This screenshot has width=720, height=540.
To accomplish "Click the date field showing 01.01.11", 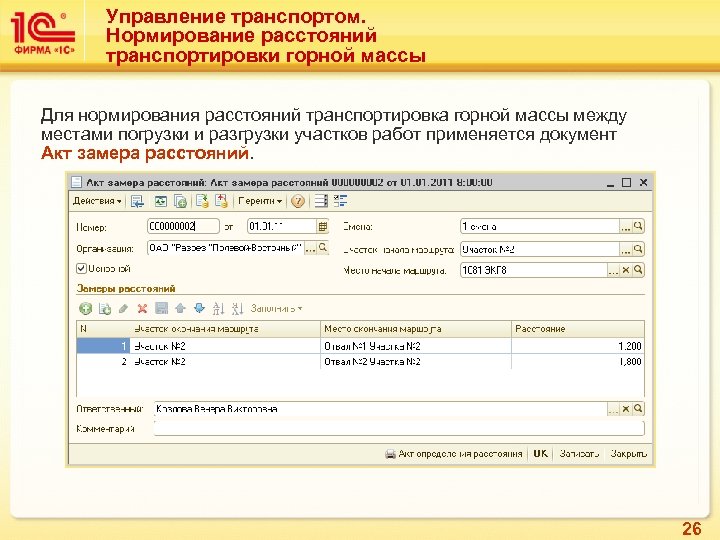I will pos(281,226).
